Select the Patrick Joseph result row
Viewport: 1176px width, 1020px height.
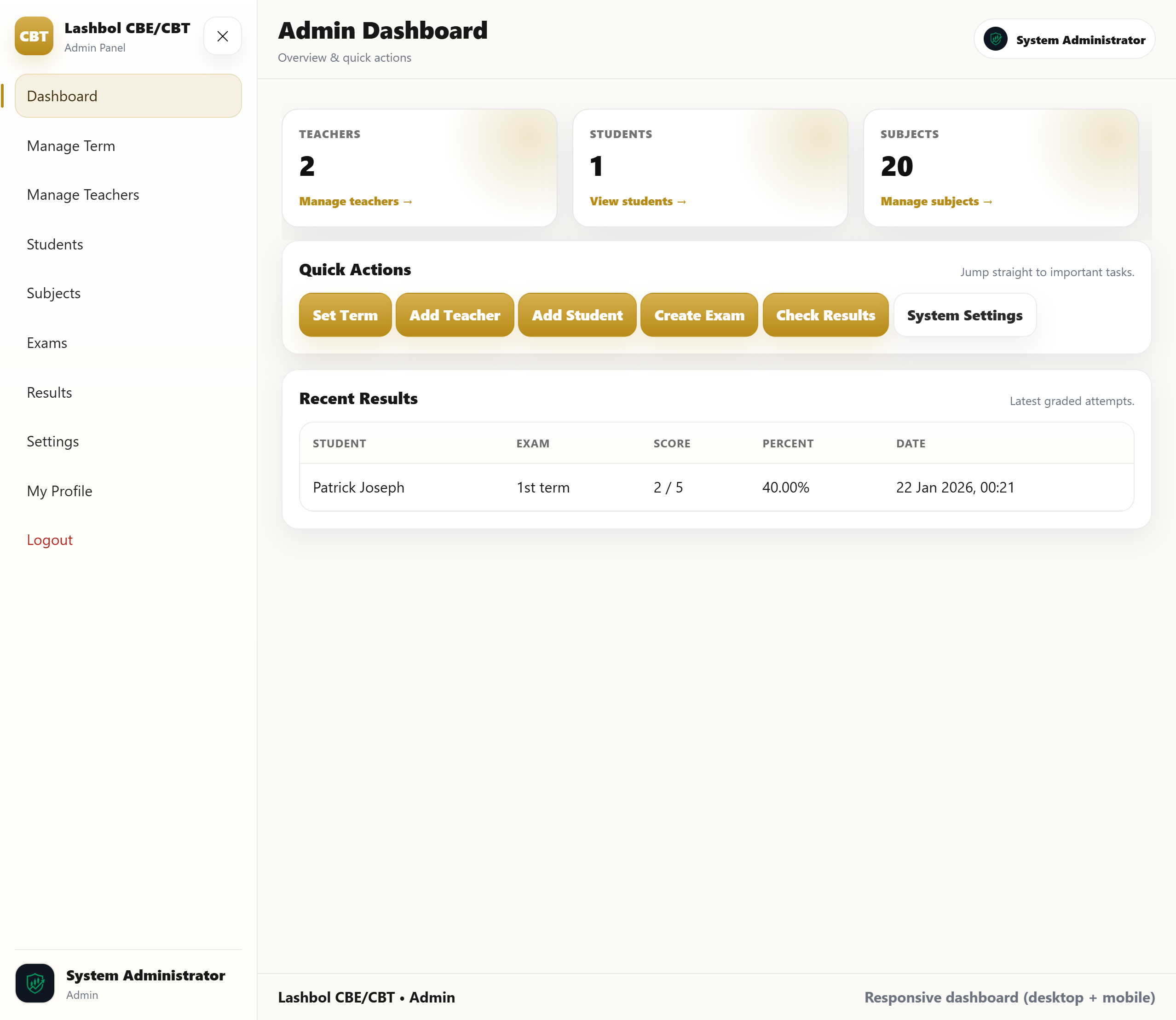coord(717,487)
